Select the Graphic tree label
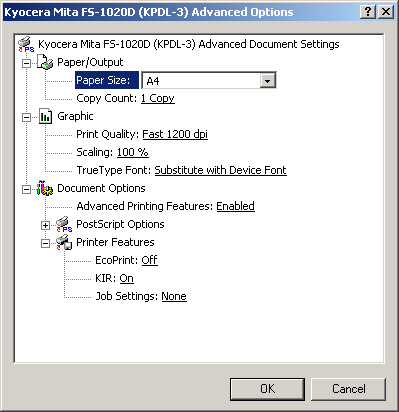 (x=75, y=116)
